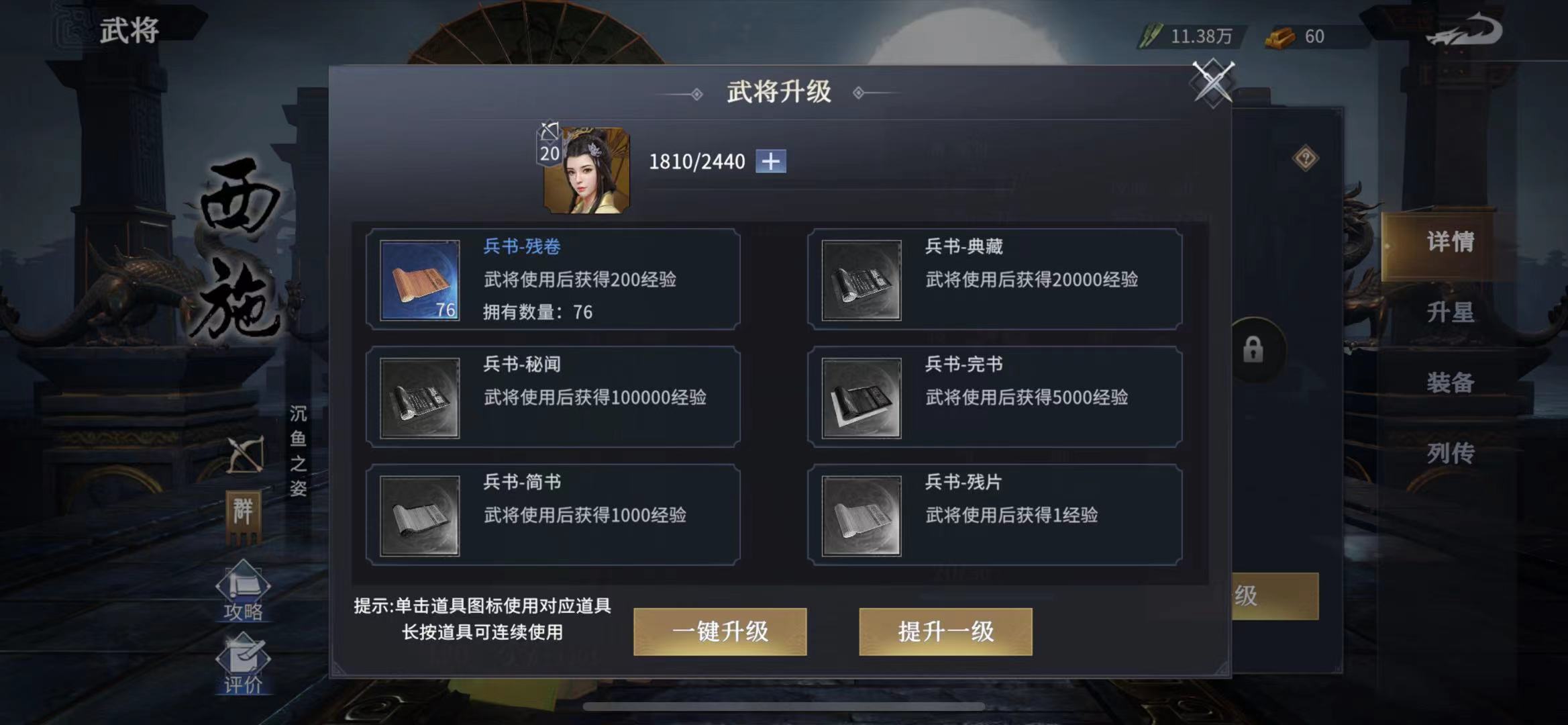1568x725 pixels.
Task: Tap the 兵书-简书 scroll icon
Action: coord(420,516)
